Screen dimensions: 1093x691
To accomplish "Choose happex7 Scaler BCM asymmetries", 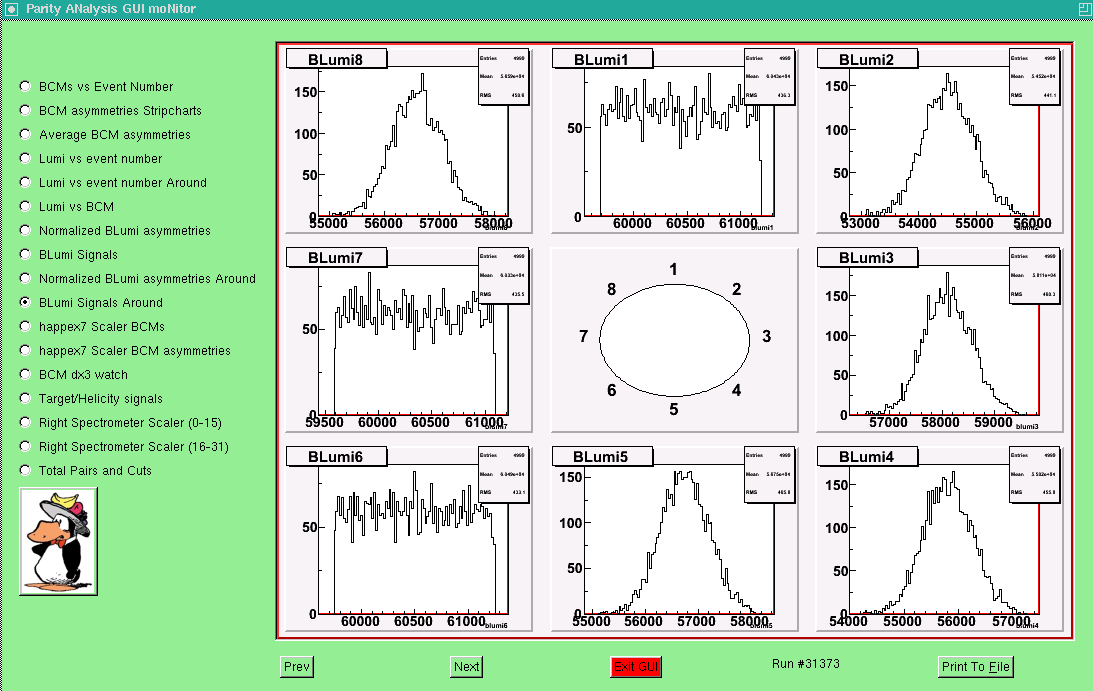I will (26, 350).
